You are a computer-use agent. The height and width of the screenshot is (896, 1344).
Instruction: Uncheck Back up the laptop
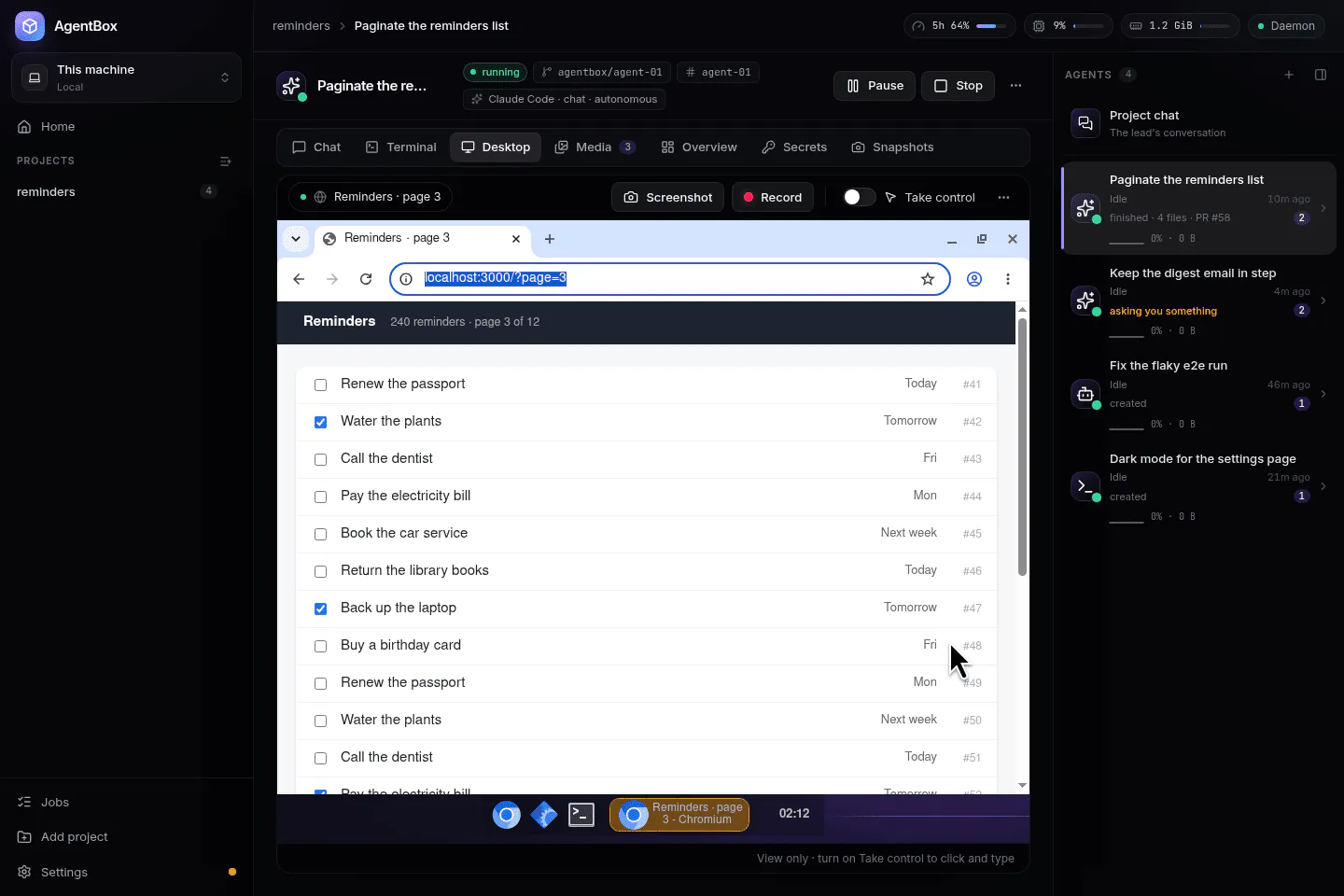(320, 609)
